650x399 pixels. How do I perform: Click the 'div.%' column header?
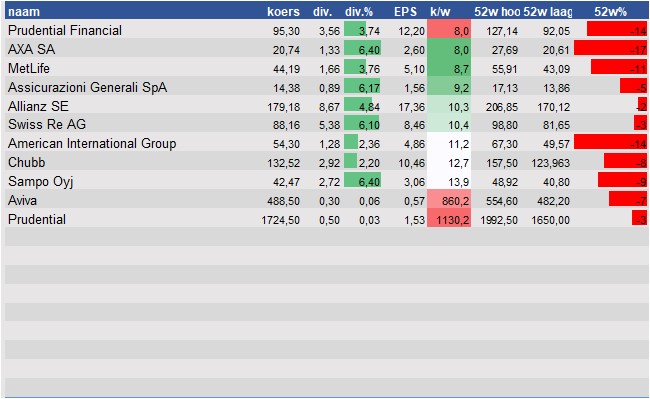(x=359, y=12)
